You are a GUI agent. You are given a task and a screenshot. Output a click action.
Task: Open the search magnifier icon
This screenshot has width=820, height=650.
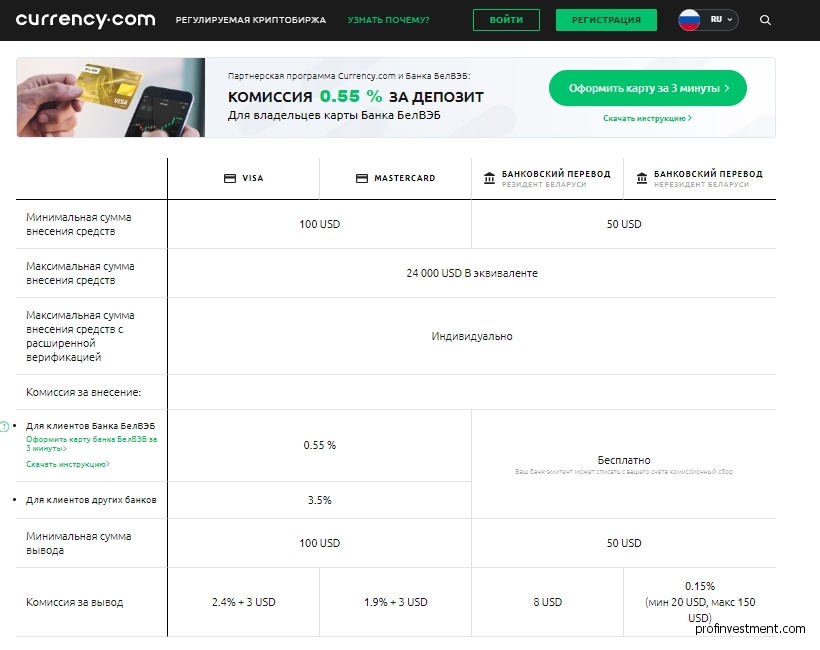coord(765,20)
